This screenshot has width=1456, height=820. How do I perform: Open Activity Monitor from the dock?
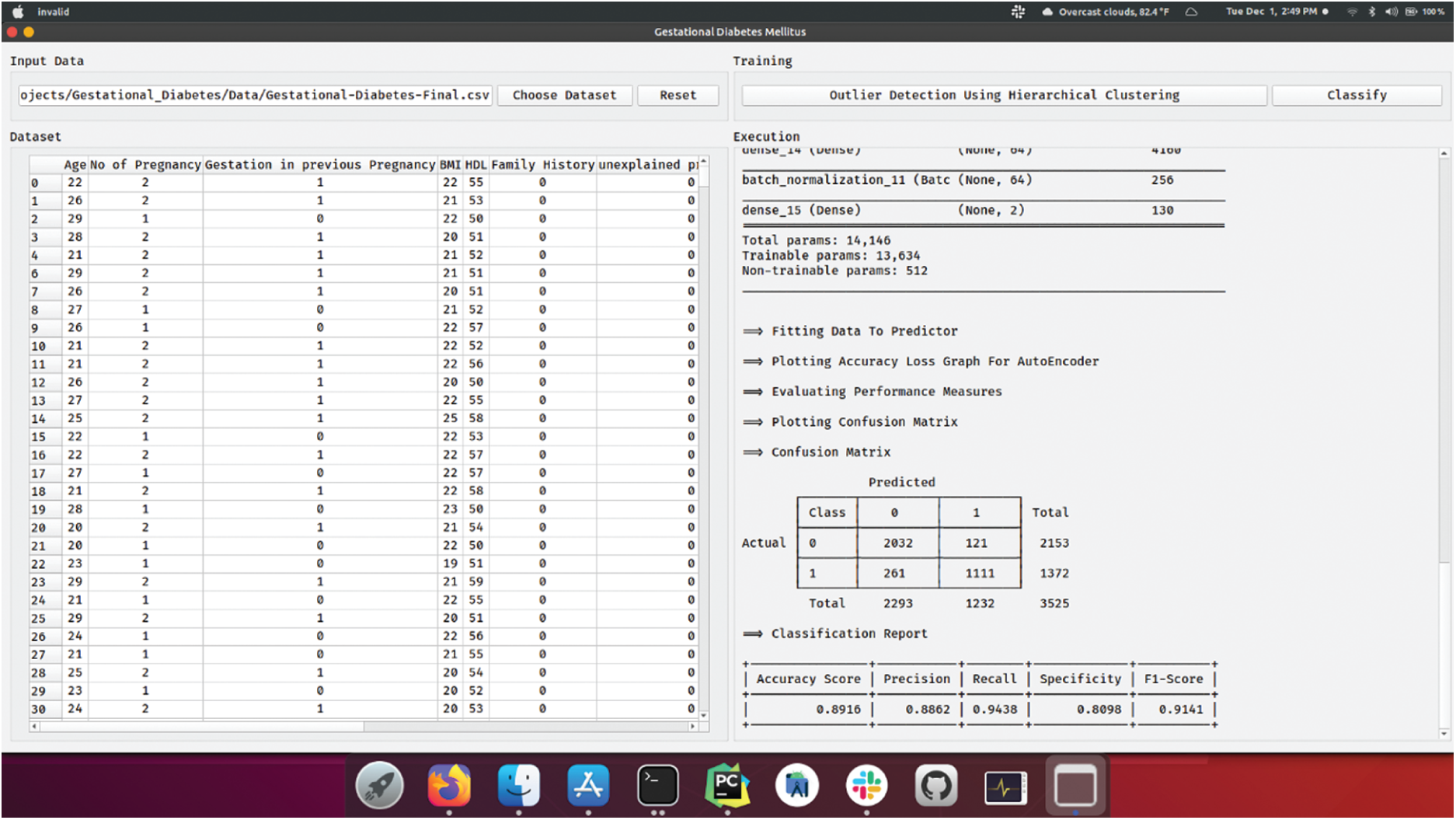1005,786
